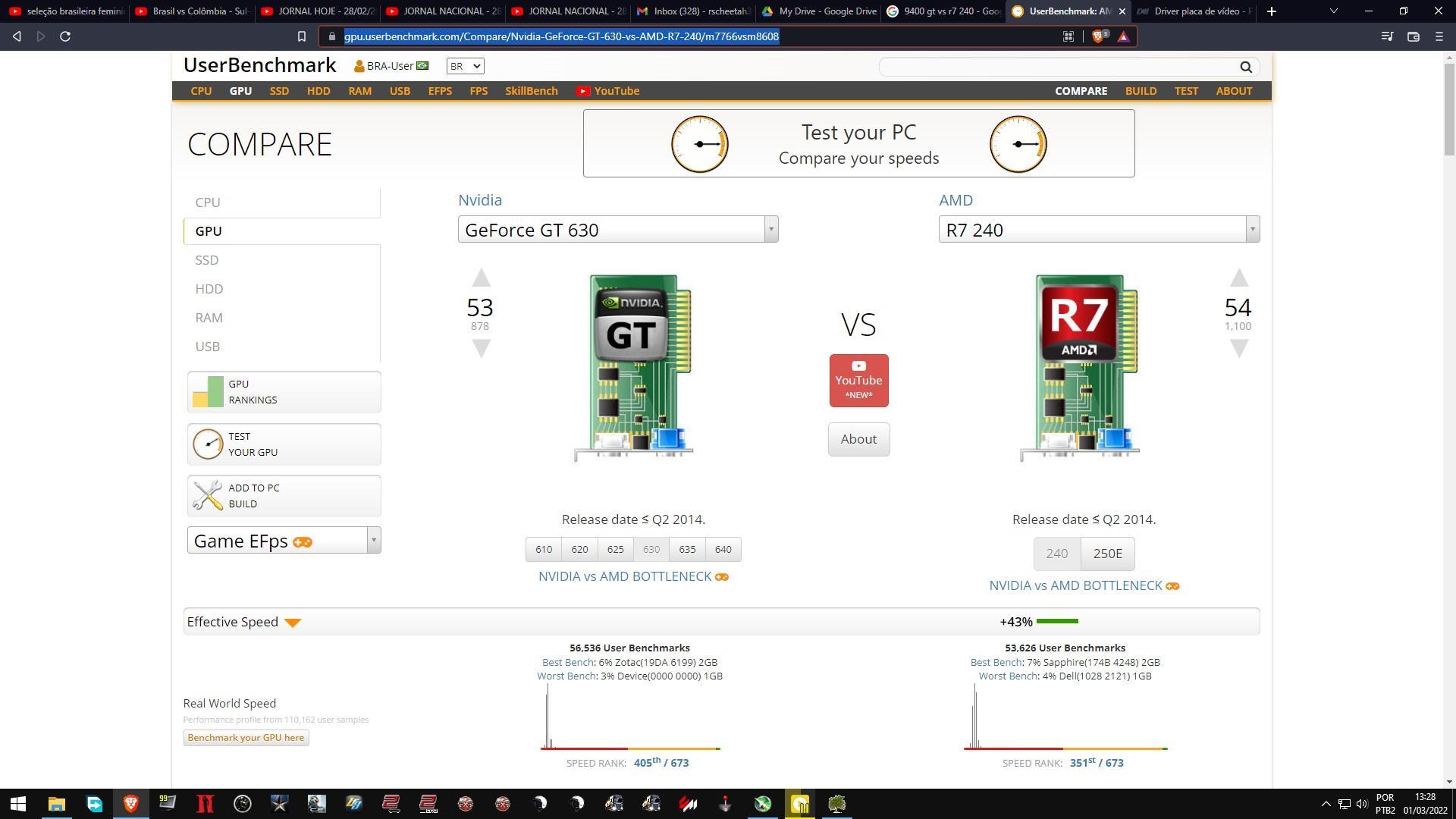Click the search magnifier icon
1456x819 pixels.
tap(1245, 67)
